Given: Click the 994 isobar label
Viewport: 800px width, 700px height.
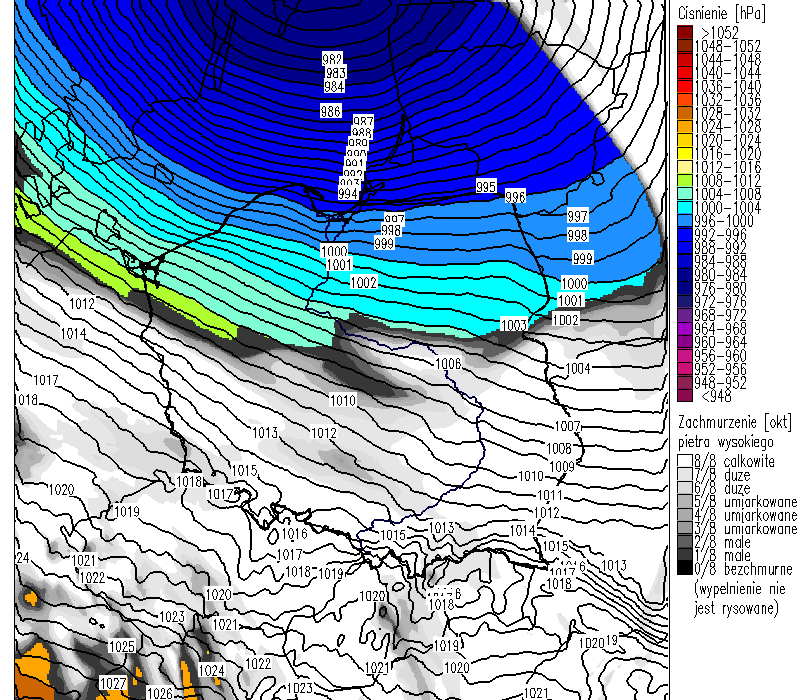Looking at the screenshot, I should (x=348, y=193).
